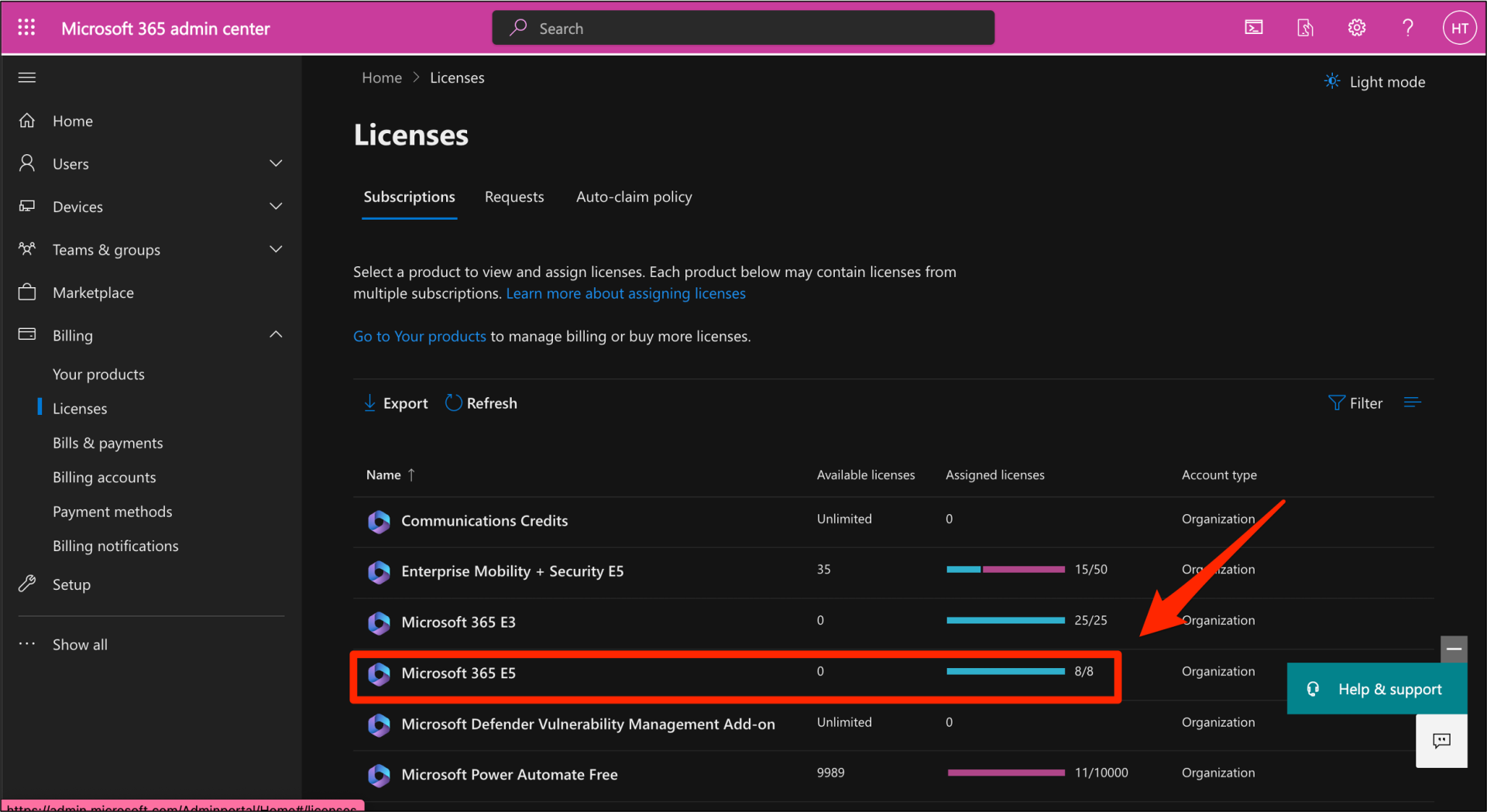This screenshot has height=812, width=1487.
Task: Expand the Users section in the sidebar
Action: click(x=276, y=163)
